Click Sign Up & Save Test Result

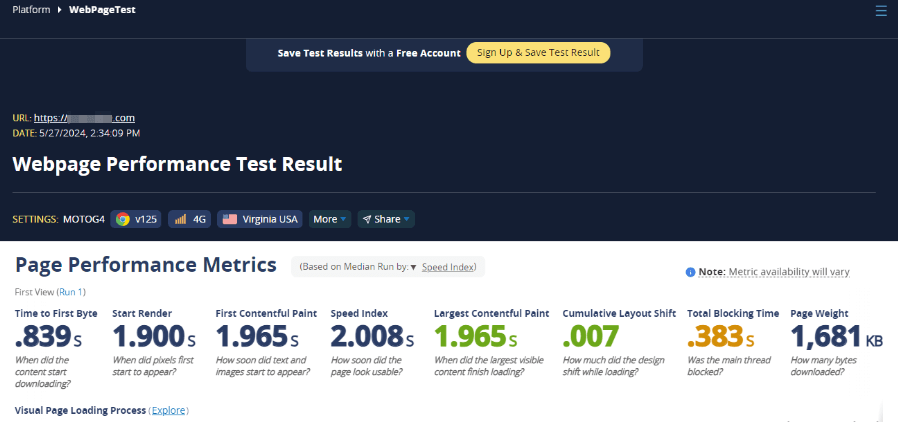[538, 53]
